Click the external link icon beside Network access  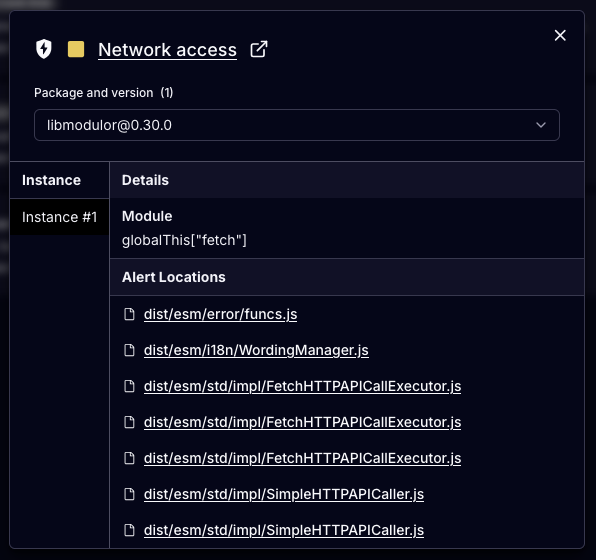coord(259,49)
